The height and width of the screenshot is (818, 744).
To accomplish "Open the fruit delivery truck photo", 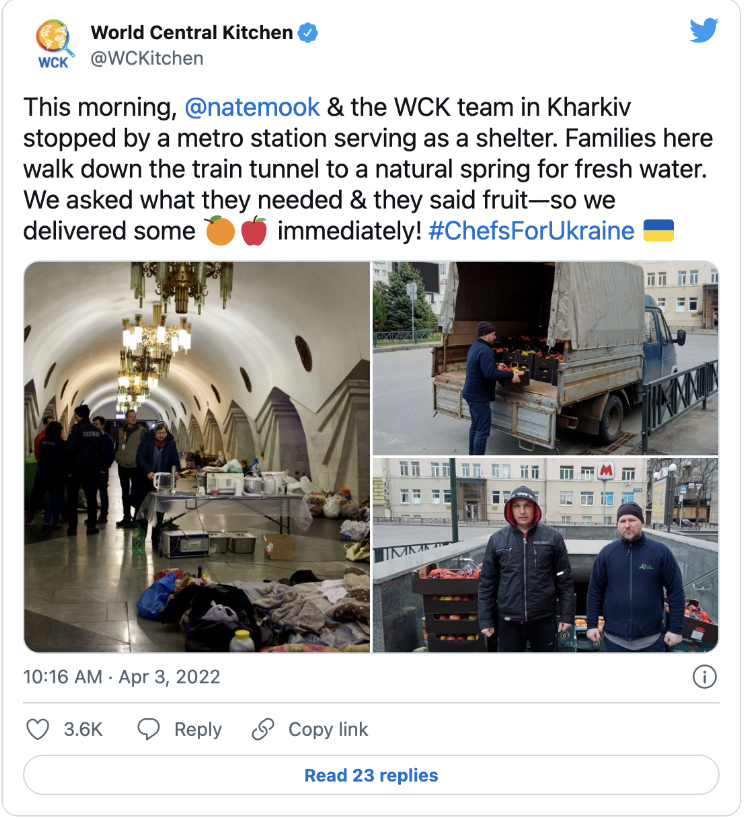I will (545, 358).
